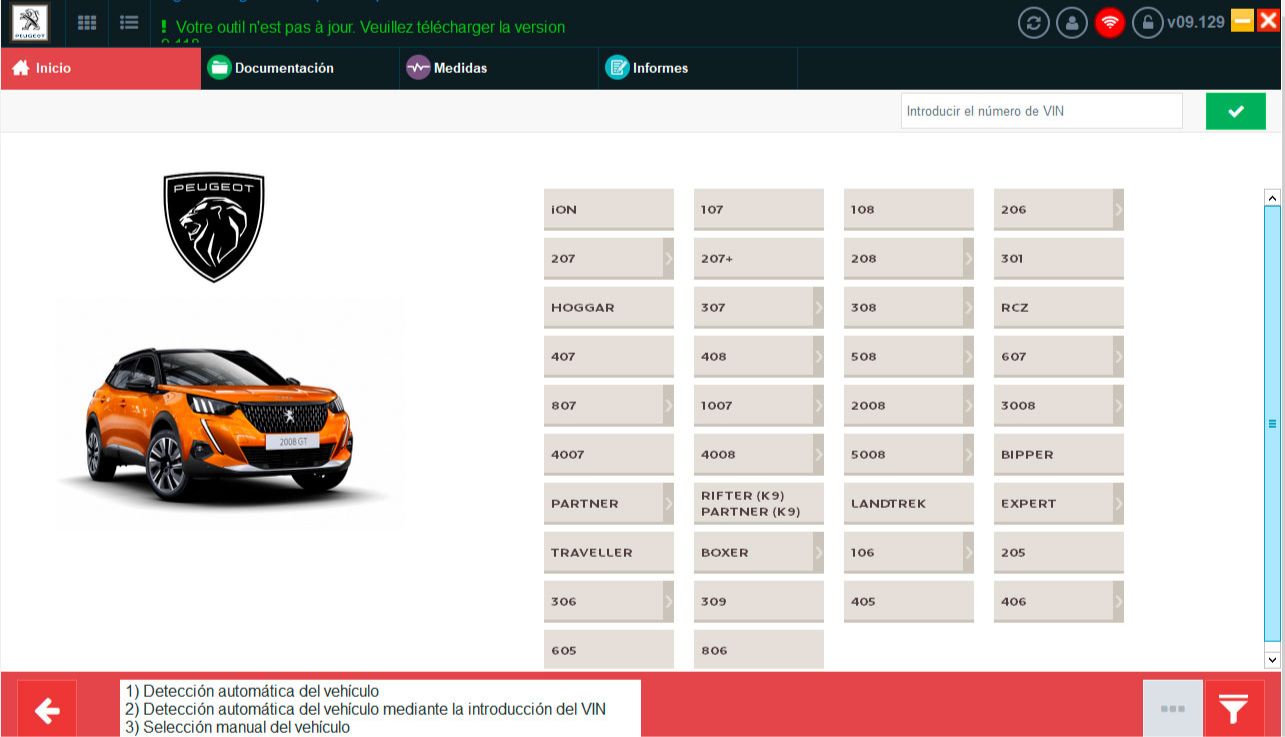Switch to the grid view icon
1285x737 pixels.
[x=87, y=22]
